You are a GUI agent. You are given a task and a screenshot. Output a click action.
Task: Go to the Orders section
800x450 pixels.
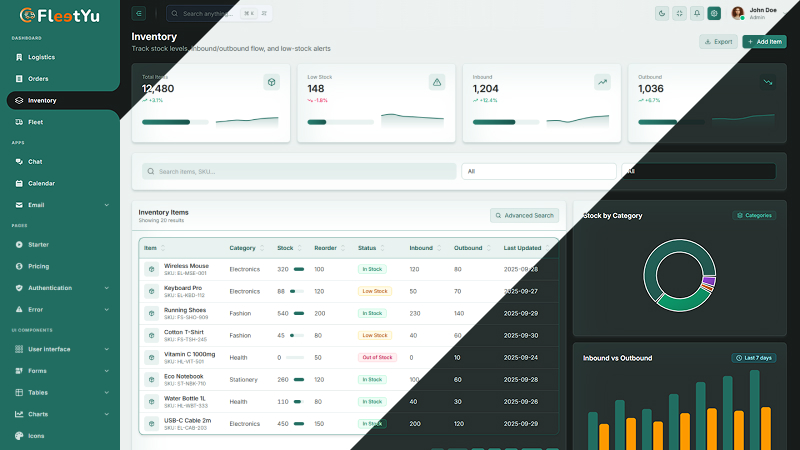(38, 79)
